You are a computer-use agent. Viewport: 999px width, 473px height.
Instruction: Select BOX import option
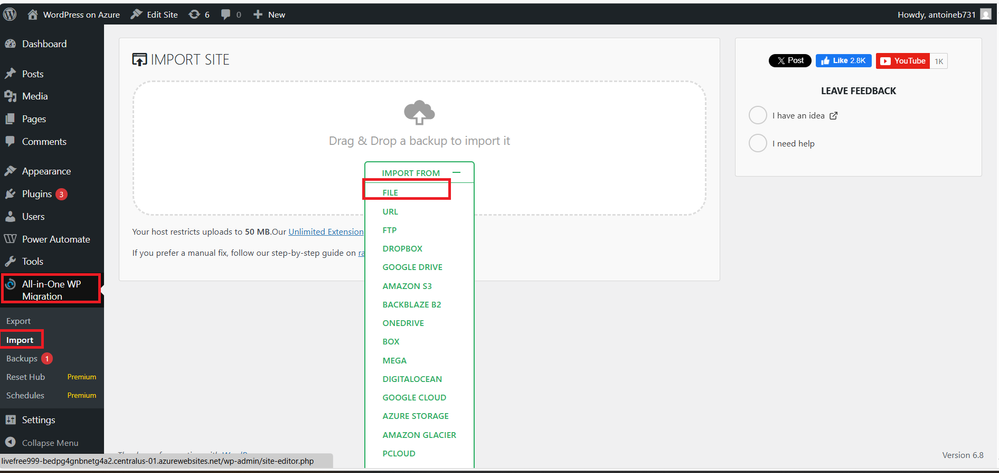click(391, 342)
